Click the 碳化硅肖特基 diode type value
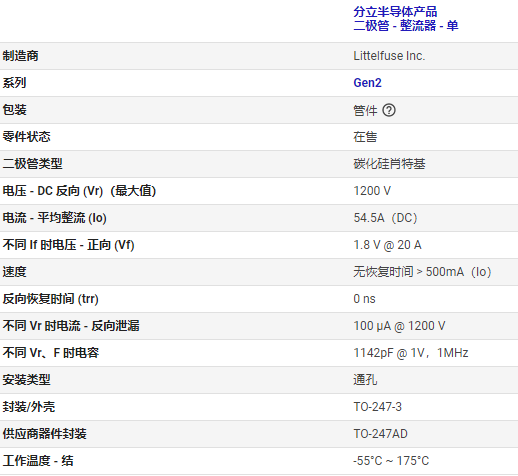Screen dimensions: 518x476 [389, 164]
